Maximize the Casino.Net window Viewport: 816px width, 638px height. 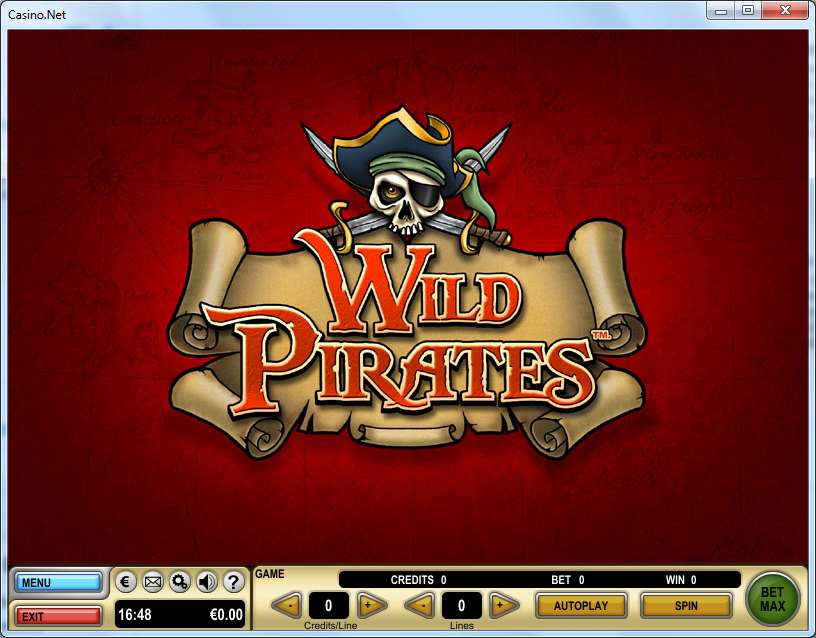click(748, 10)
